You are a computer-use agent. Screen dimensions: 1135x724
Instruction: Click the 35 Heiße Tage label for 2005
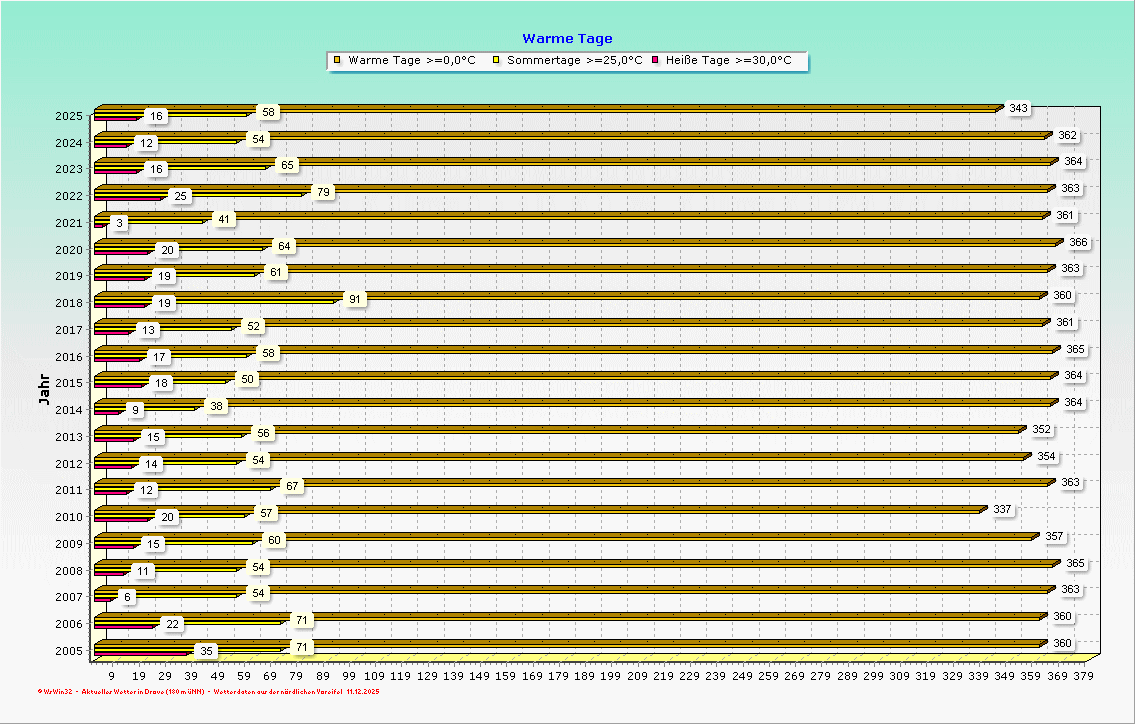tap(207, 651)
